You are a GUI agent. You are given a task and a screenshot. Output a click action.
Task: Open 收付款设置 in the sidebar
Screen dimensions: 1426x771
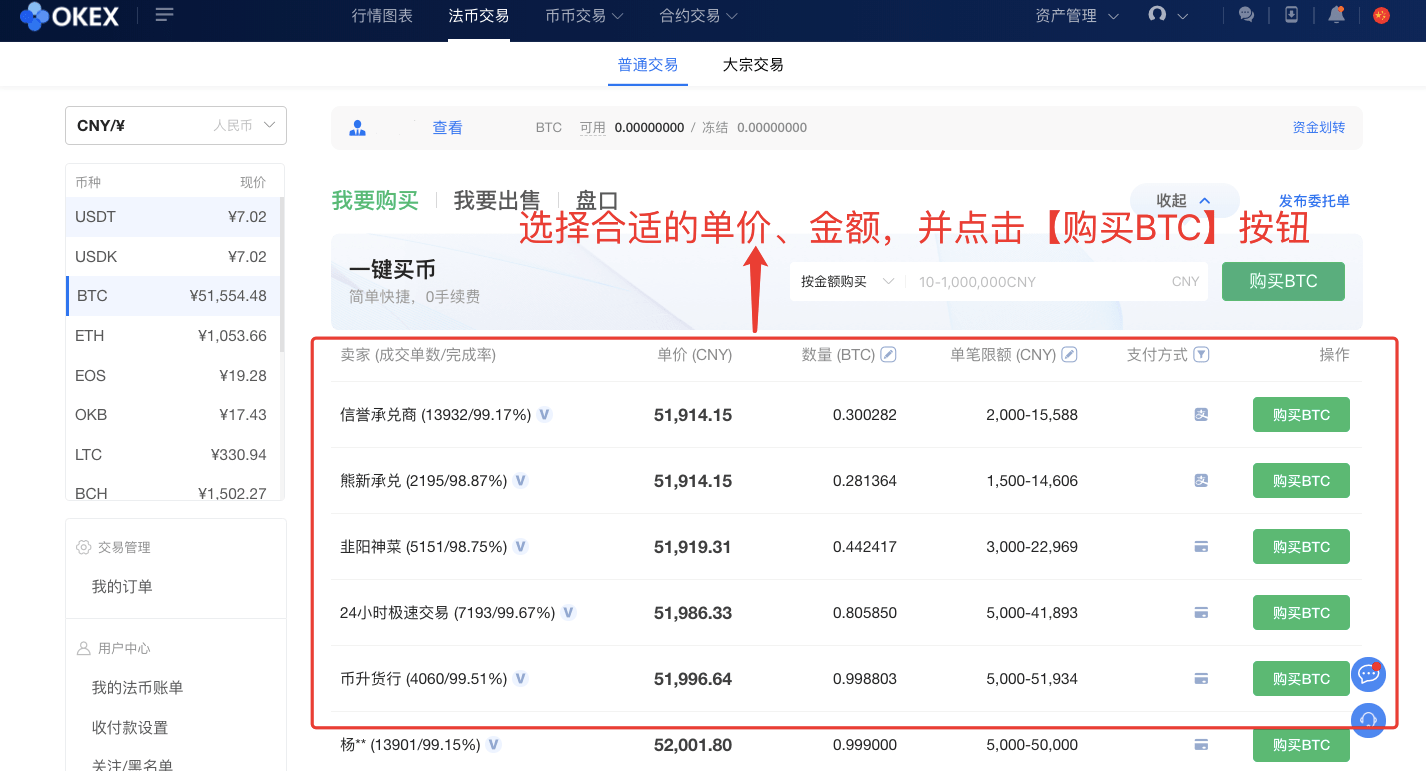click(x=130, y=728)
